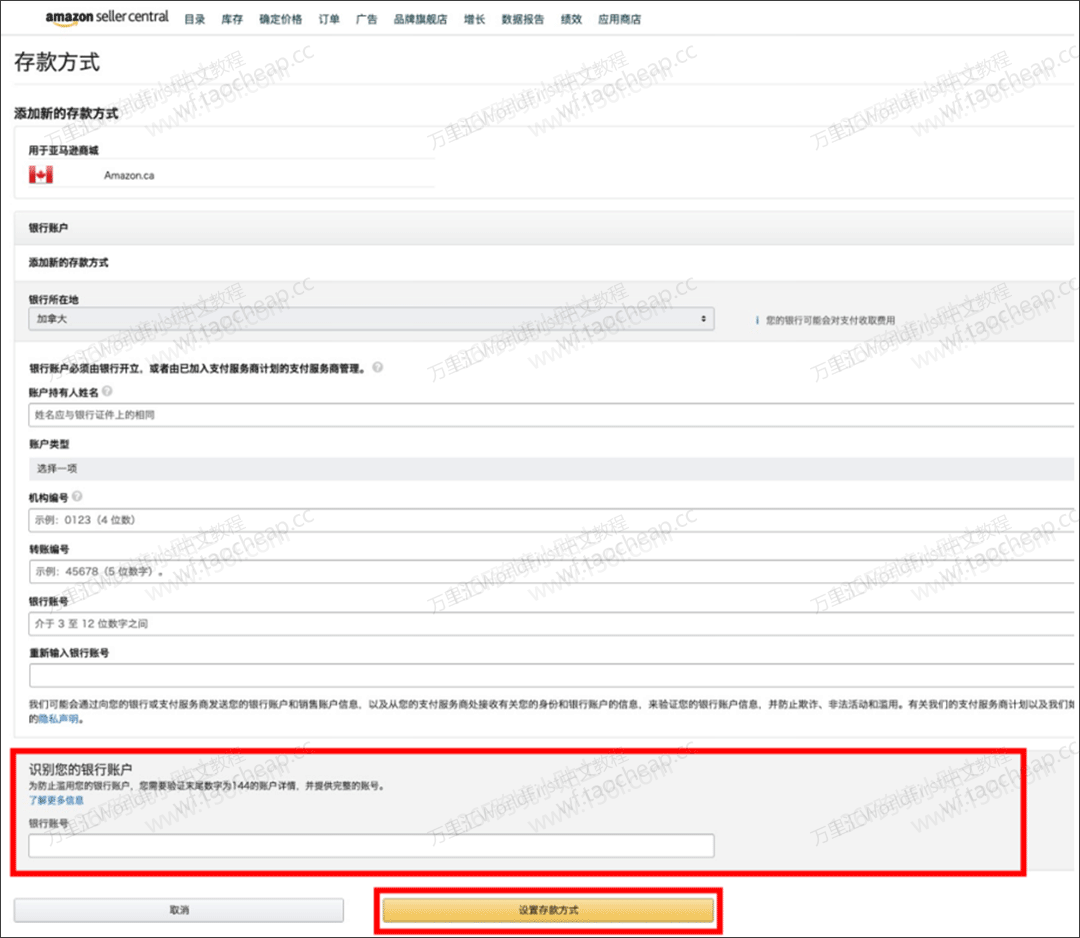Click the 设置存款方式 button
This screenshot has width=1080, height=938.
(548, 910)
